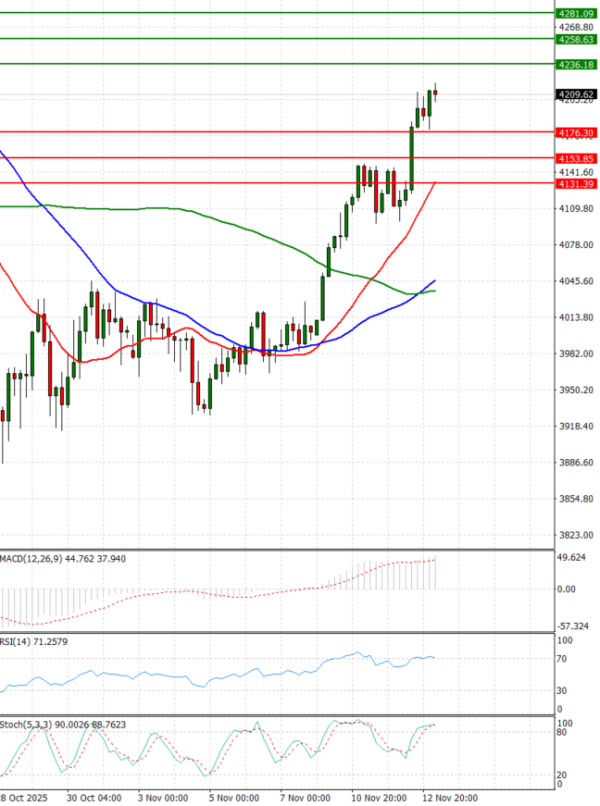Click the 4281.09 green resistance price label
This screenshot has height=806, width=600.
pyautogui.click(x=575, y=14)
